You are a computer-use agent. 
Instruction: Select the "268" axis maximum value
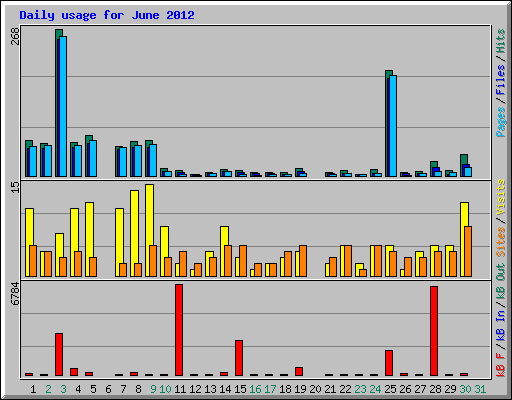(16, 36)
